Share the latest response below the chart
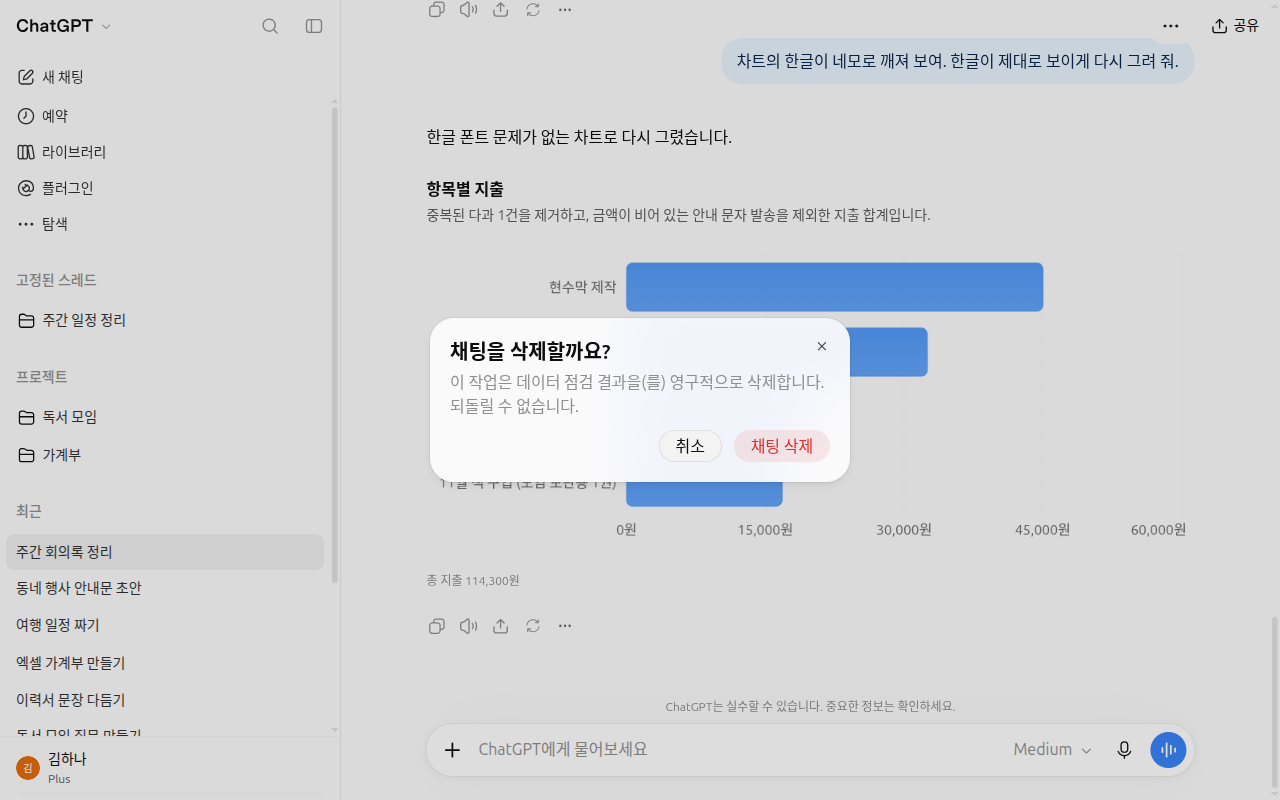The width and height of the screenshot is (1280, 800). [501, 626]
